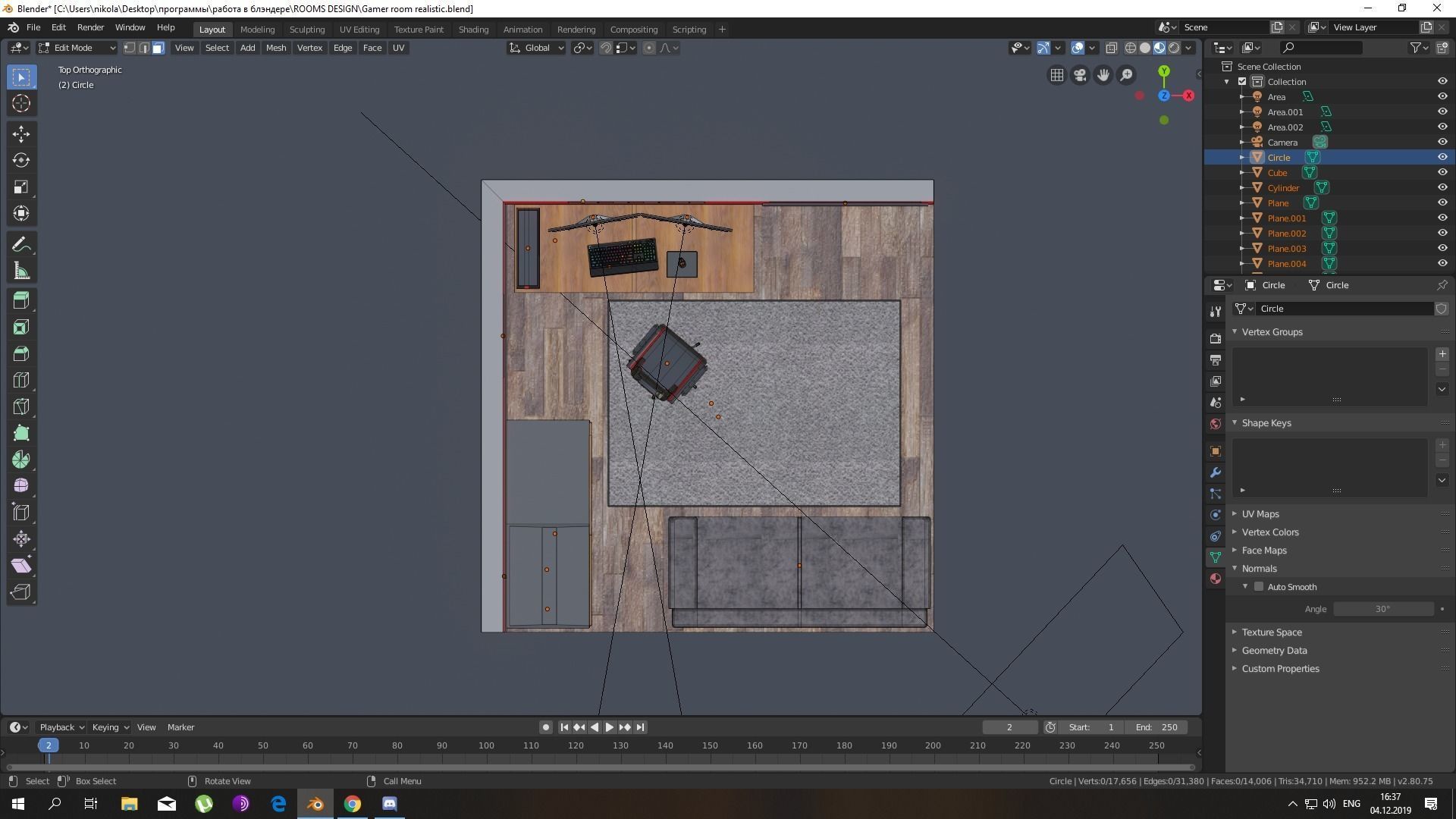Select the Move tool
The height and width of the screenshot is (819, 1456).
pos(21,134)
